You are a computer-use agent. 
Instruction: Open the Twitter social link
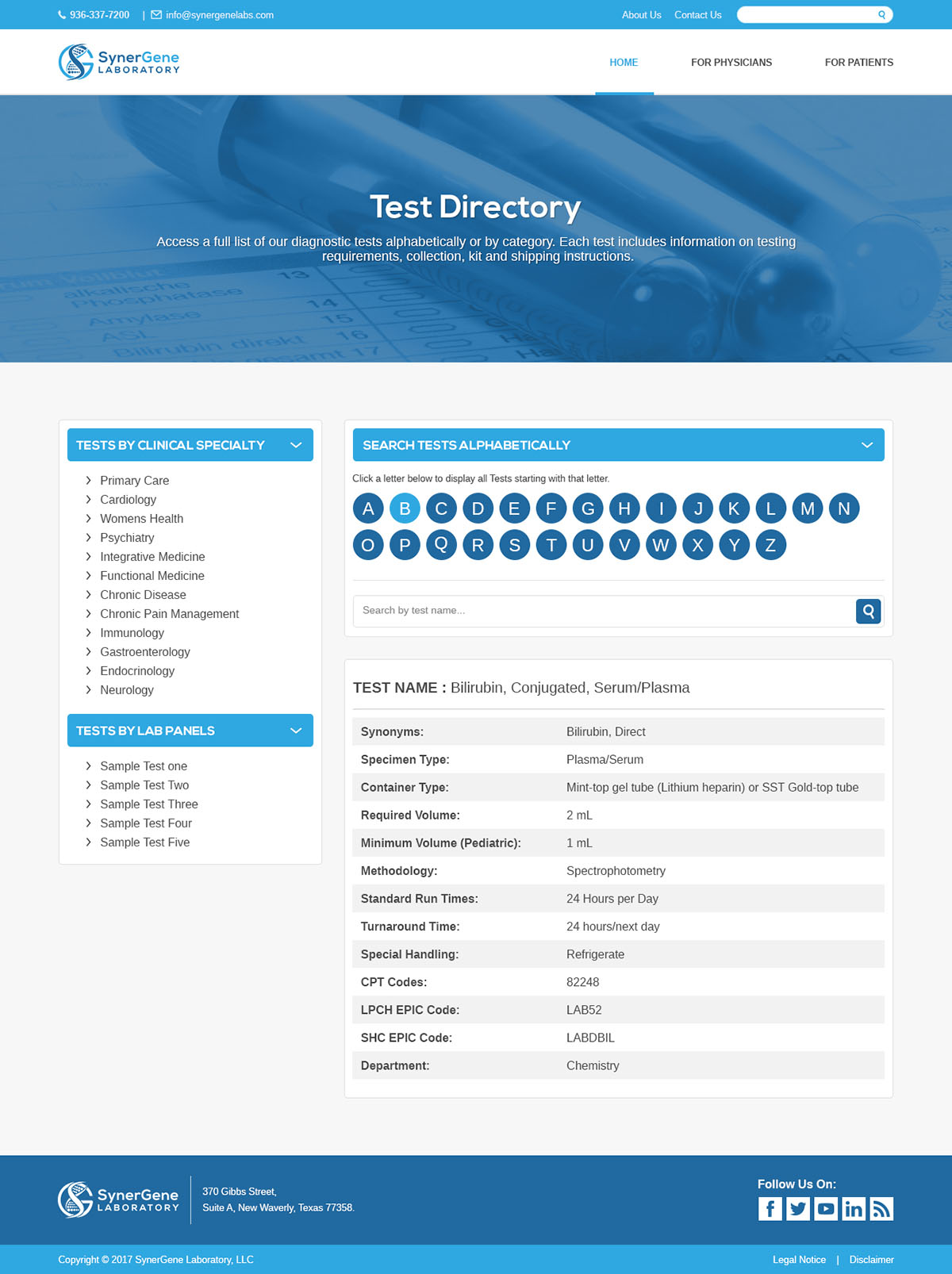[x=798, y=1208]
